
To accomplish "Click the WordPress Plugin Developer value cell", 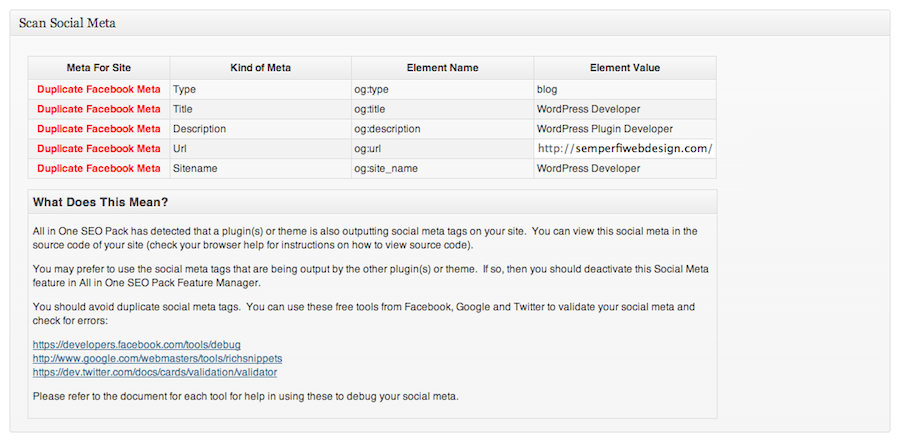I will pos(604,129).
